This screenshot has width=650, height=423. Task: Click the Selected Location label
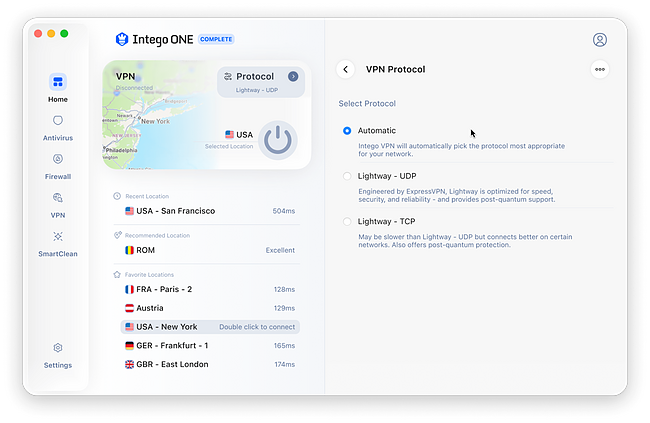(229, 146)
